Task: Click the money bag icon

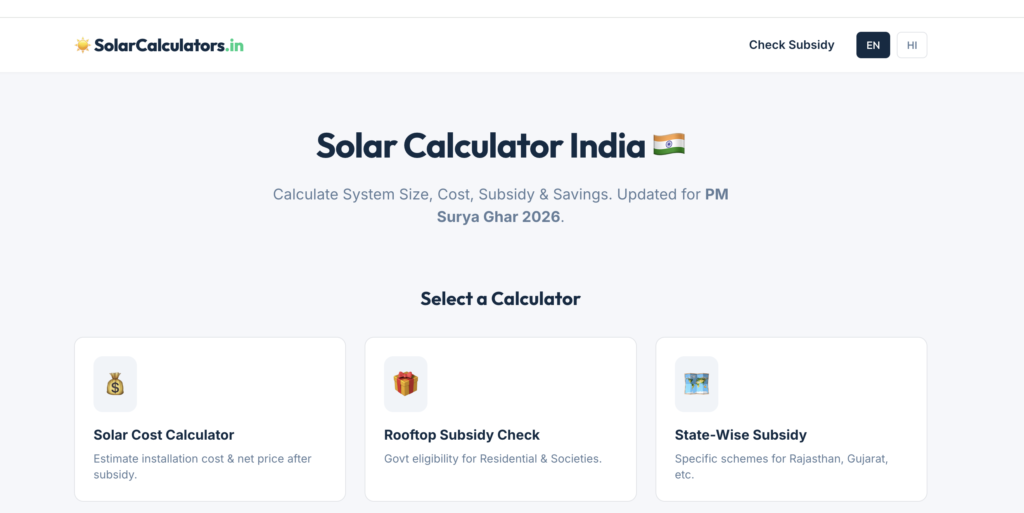Action: pos(115,384)
